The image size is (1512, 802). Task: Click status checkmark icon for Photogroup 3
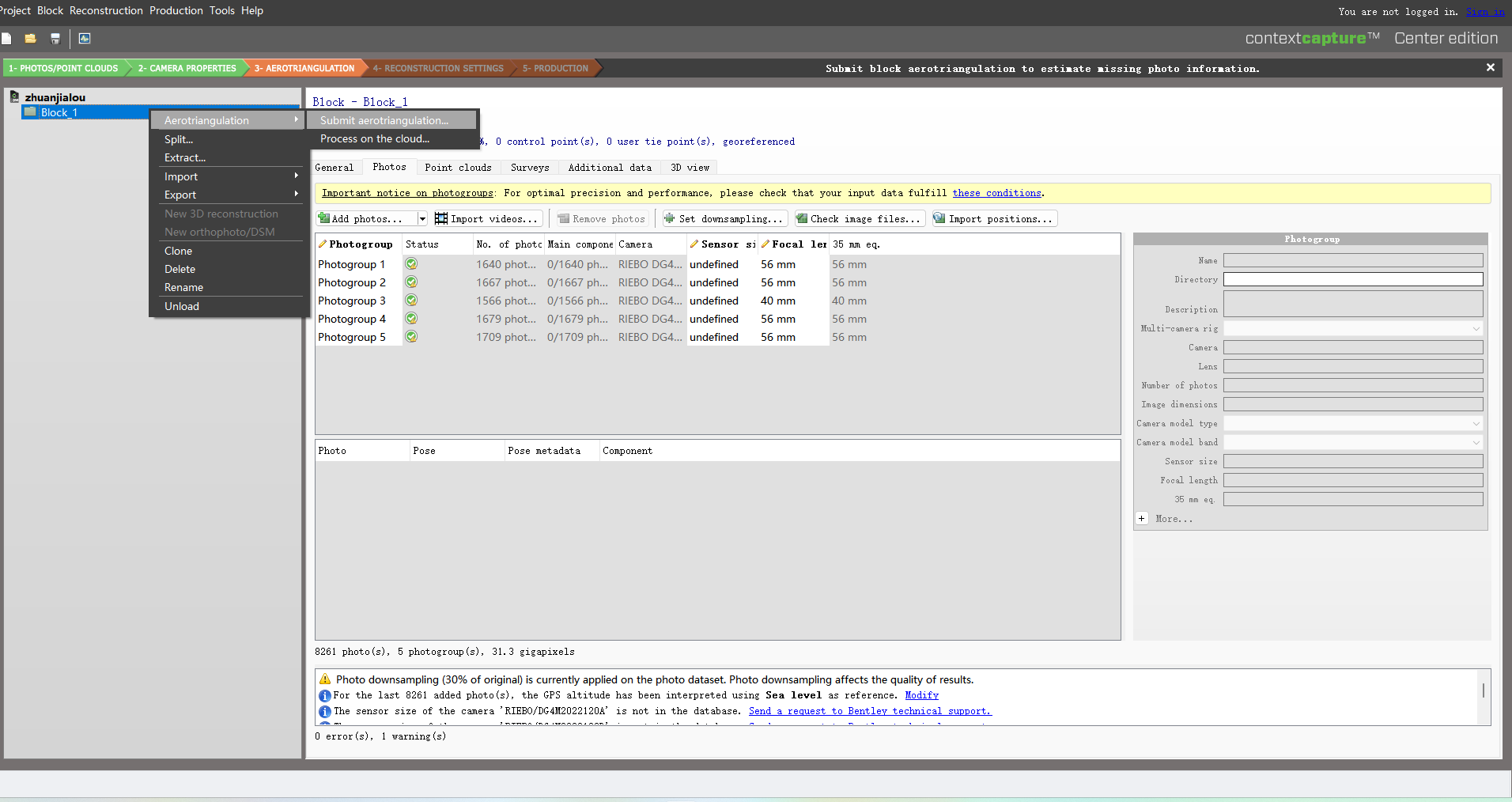(411, 301)
